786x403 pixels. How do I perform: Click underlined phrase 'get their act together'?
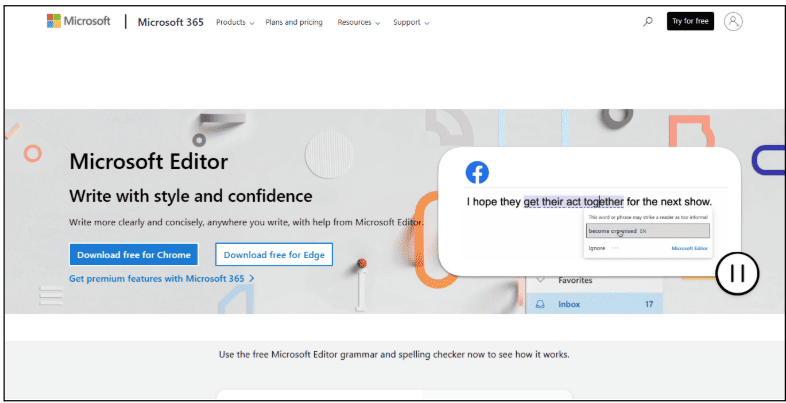click(x=573, y=202)
